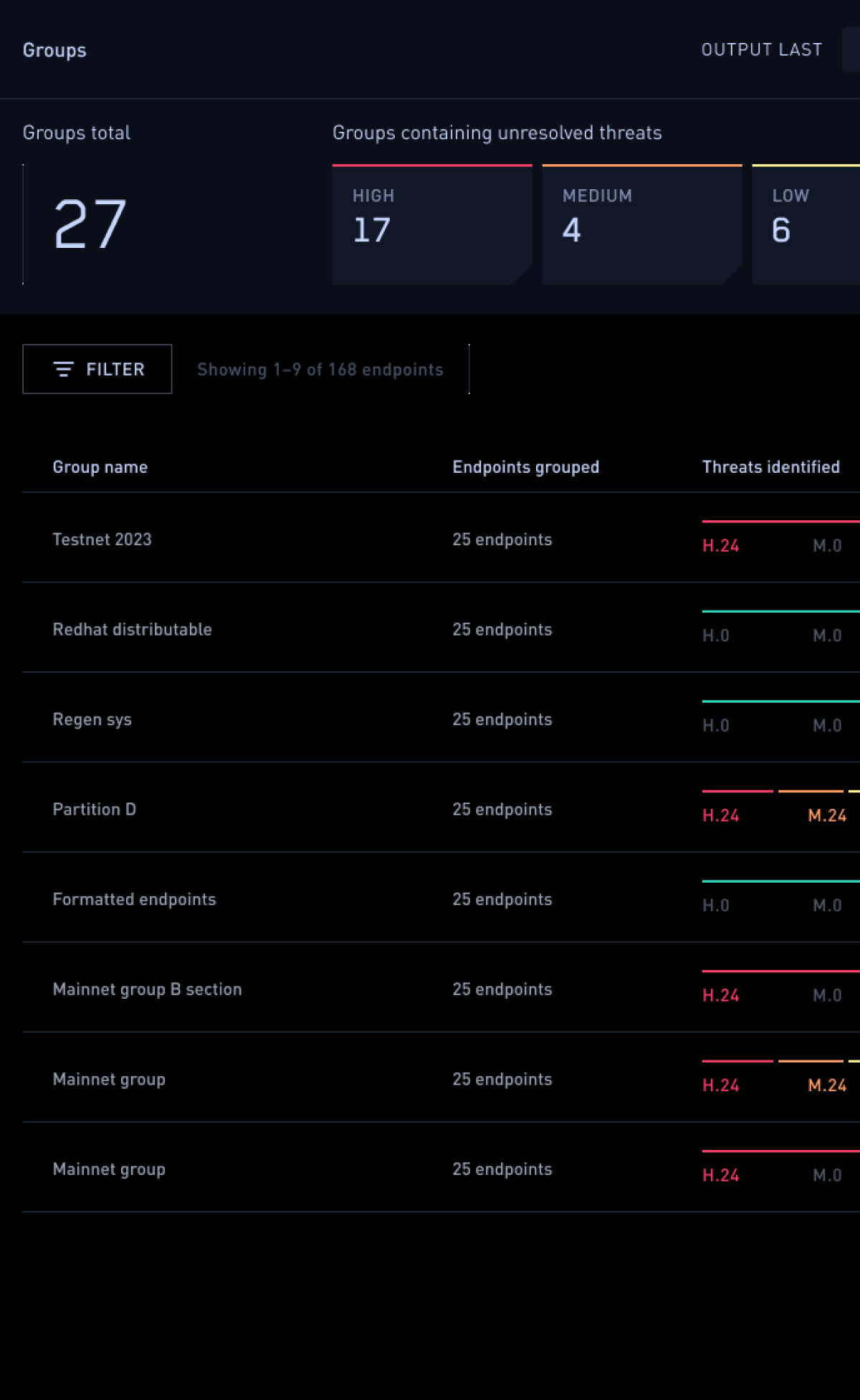This screenshot has width=860, height=1400.
Task: Sort by Group name column header
Action: click(100, 467)
